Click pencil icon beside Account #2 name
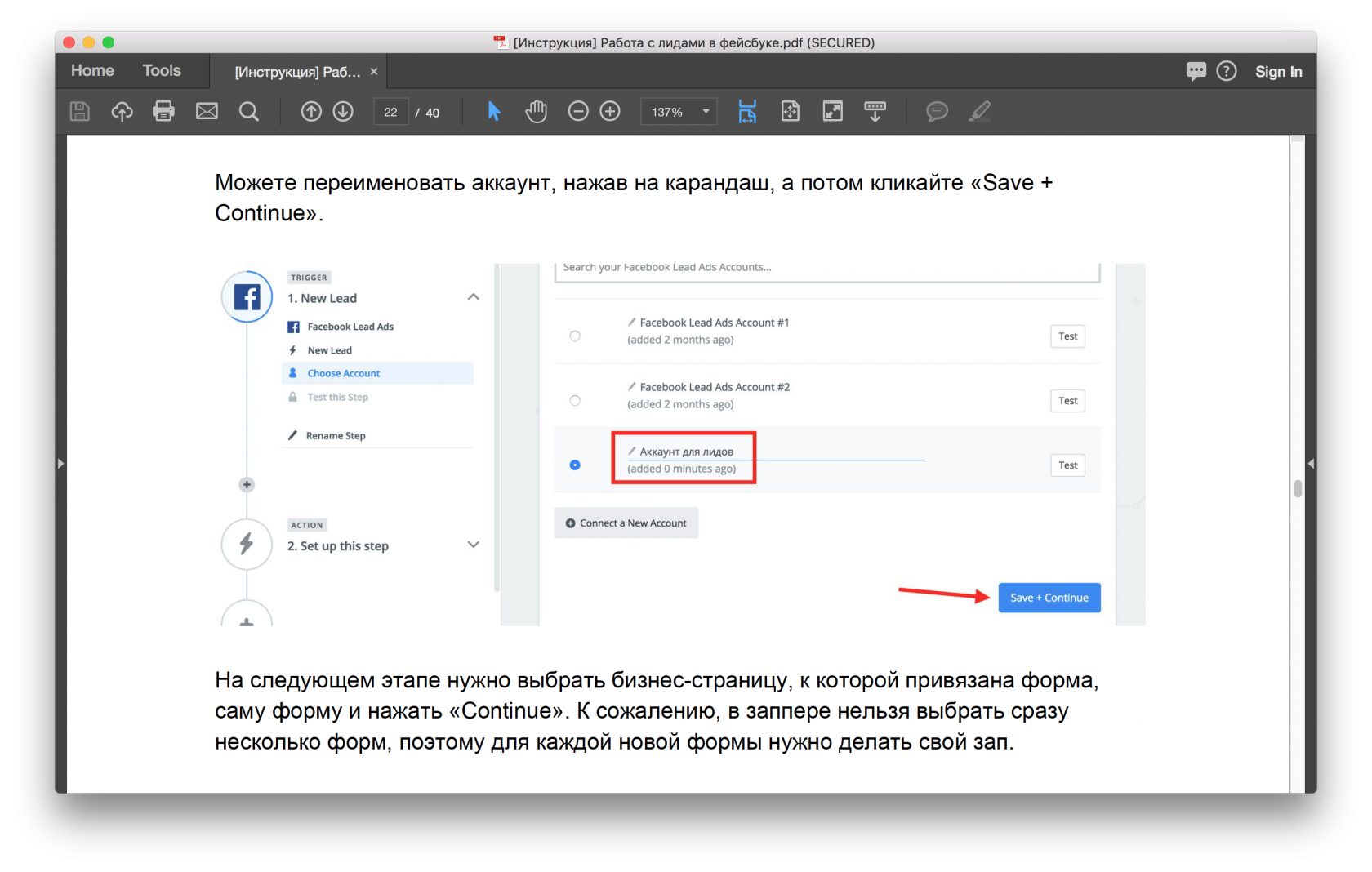1372x872 pixels. tap(631, 386)
